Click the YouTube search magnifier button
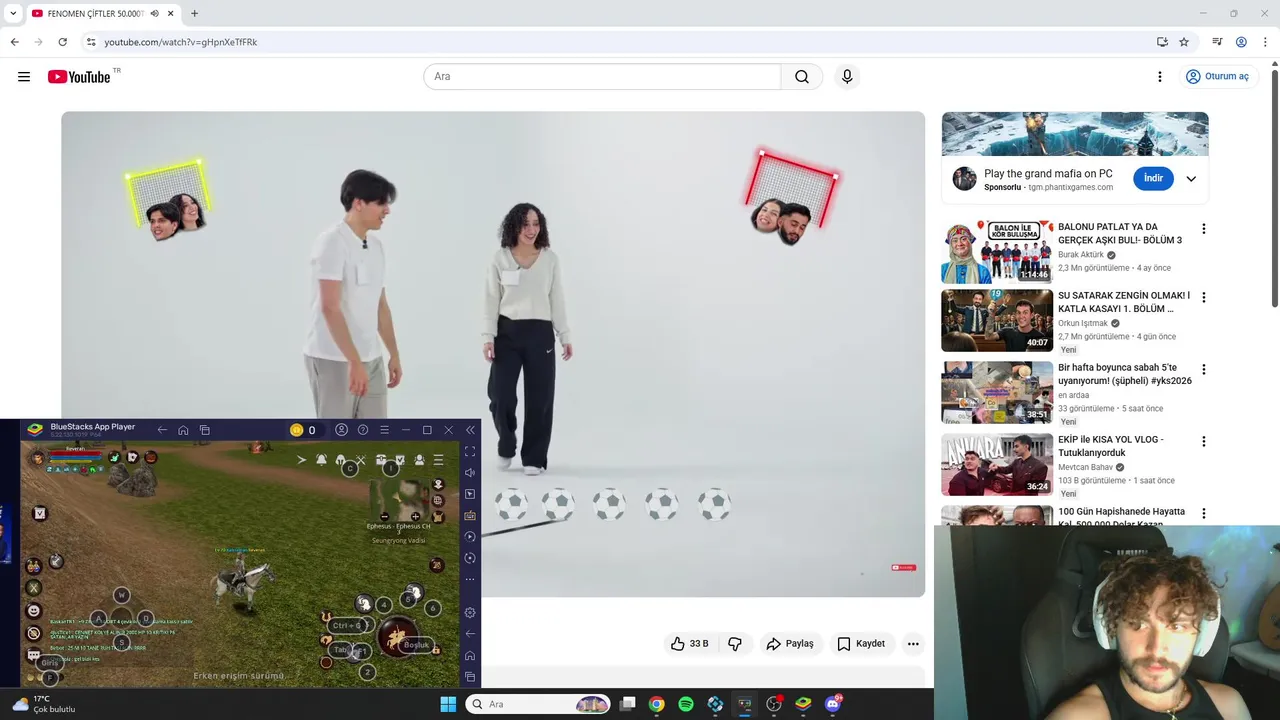The width and height of the screenshot is (1280, 720). click(802, 77)
